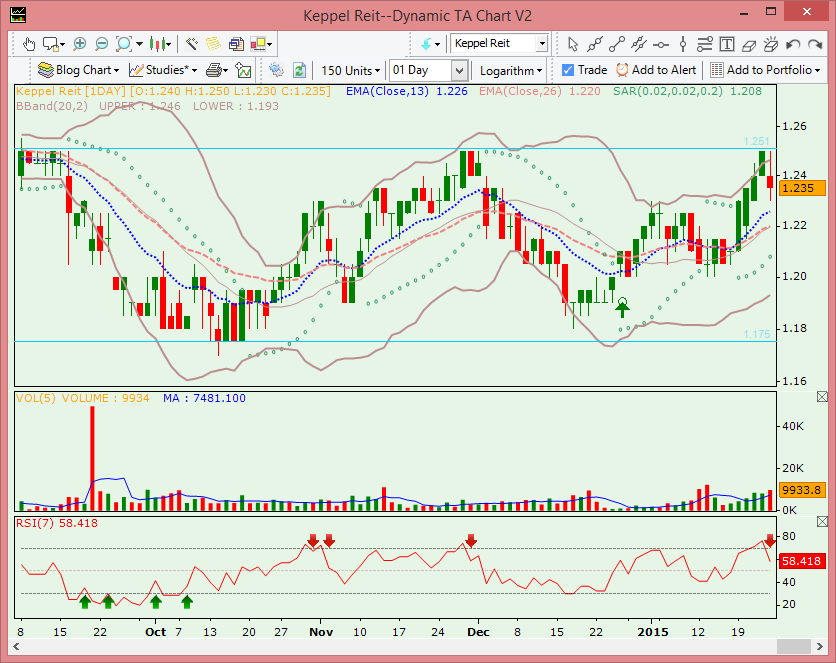
Task: Select the line segment drawing tool
Action: (617, 44)
